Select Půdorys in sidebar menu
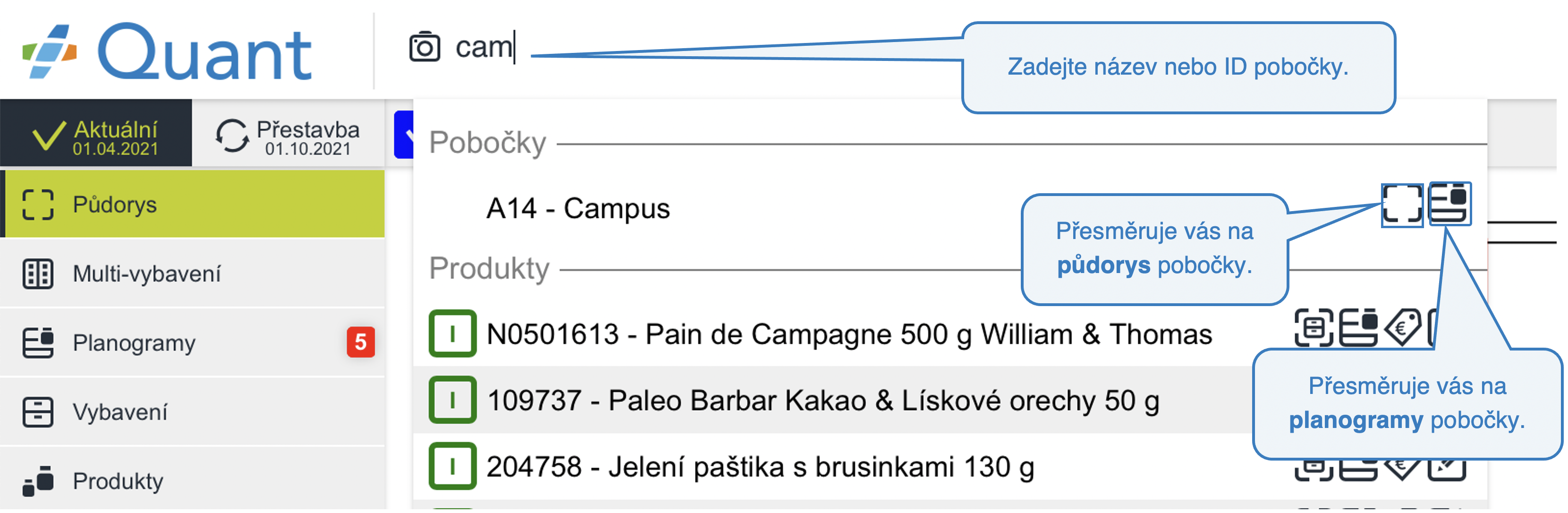Image resolution: width=1568 pixels, height=513 pixels. [192, 204]
